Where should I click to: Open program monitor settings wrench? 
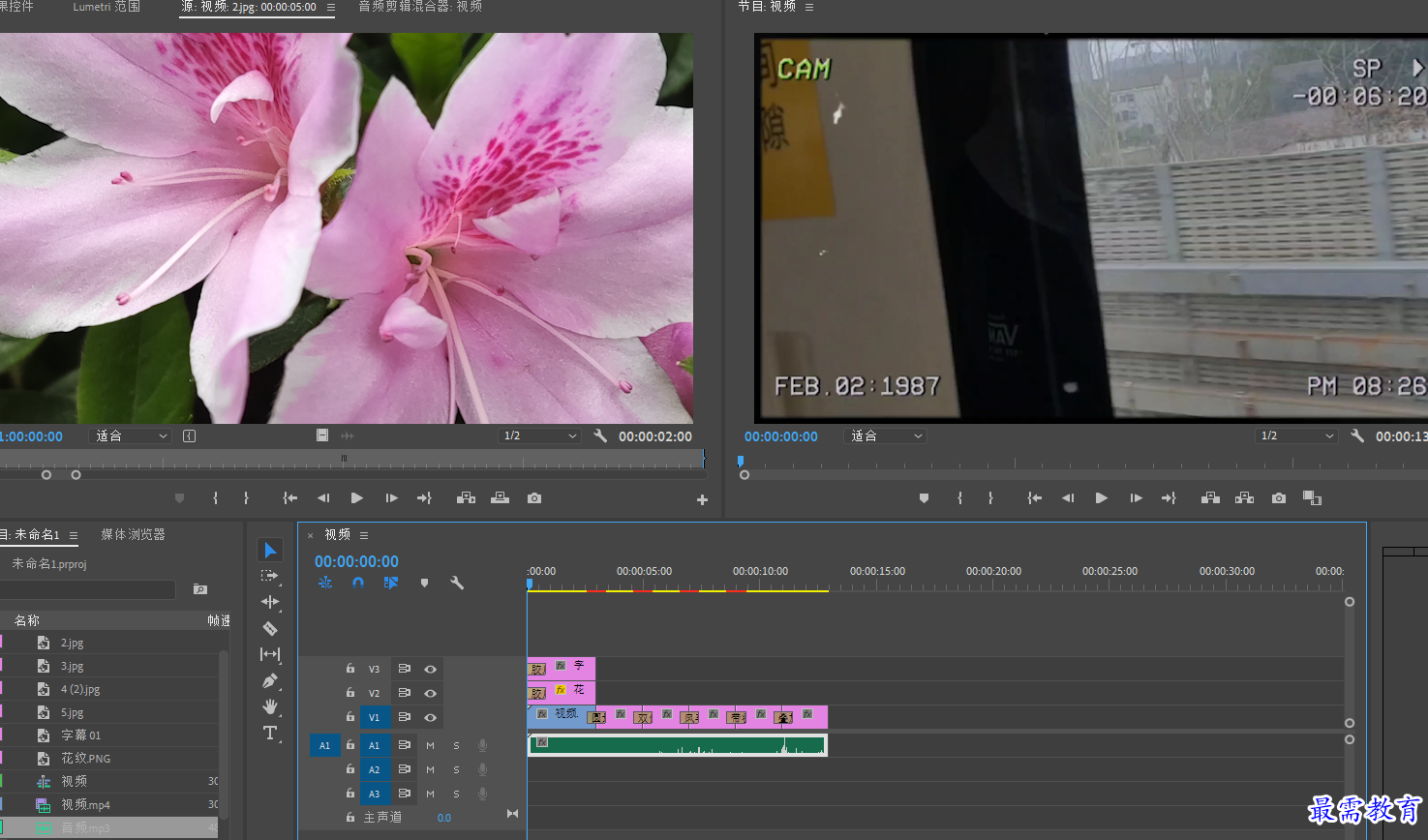pos(1357,436)
